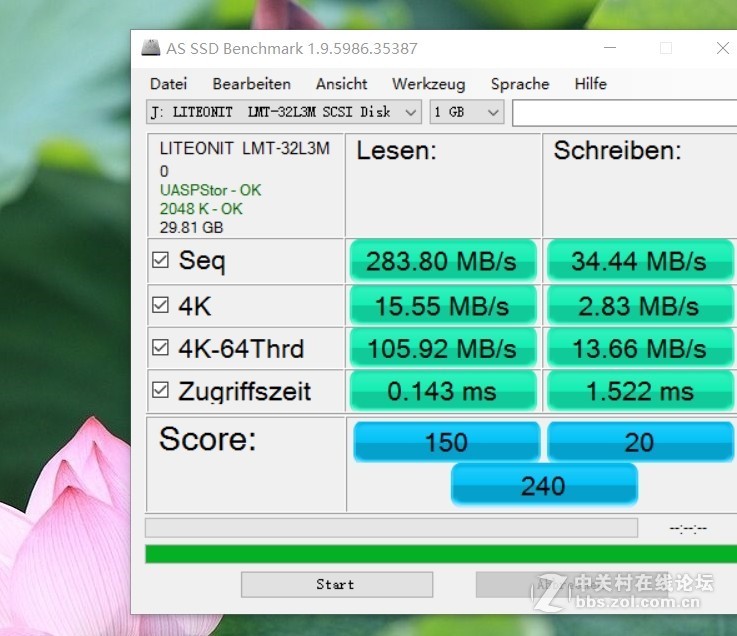Open the Bearbeiten menu
The width and height of the screenshot is (737, 636).
[x=251, y=84]
